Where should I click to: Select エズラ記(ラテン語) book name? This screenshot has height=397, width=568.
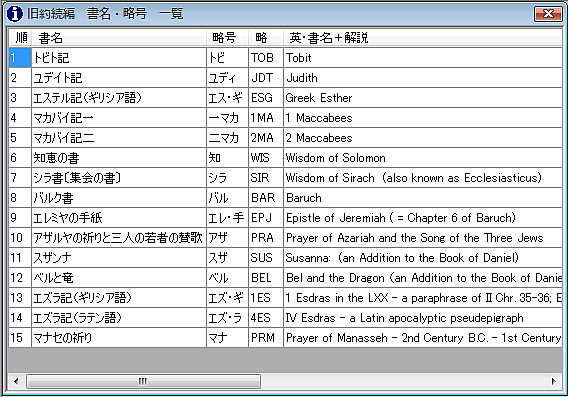tap(119, 318)
